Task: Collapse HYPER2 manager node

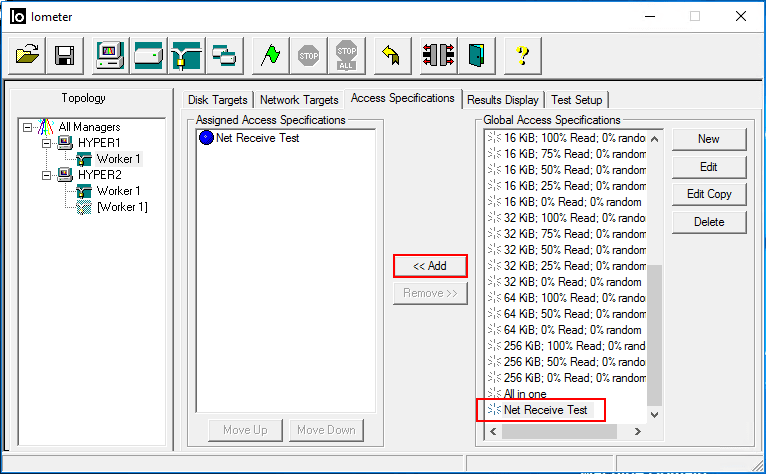Action: (x=46, y=175)
